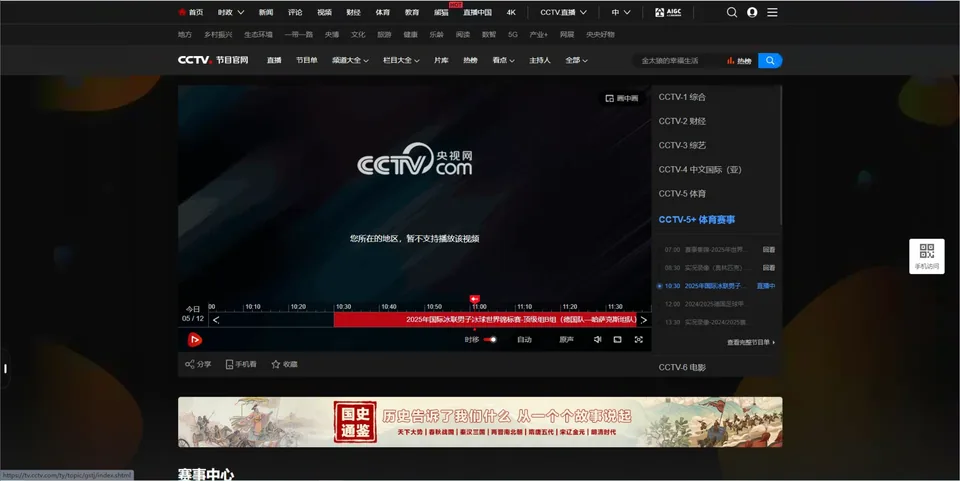Screen dimensions: 960x481
Task: Click the red live position marker on timeline
Action: coord(474,299)
